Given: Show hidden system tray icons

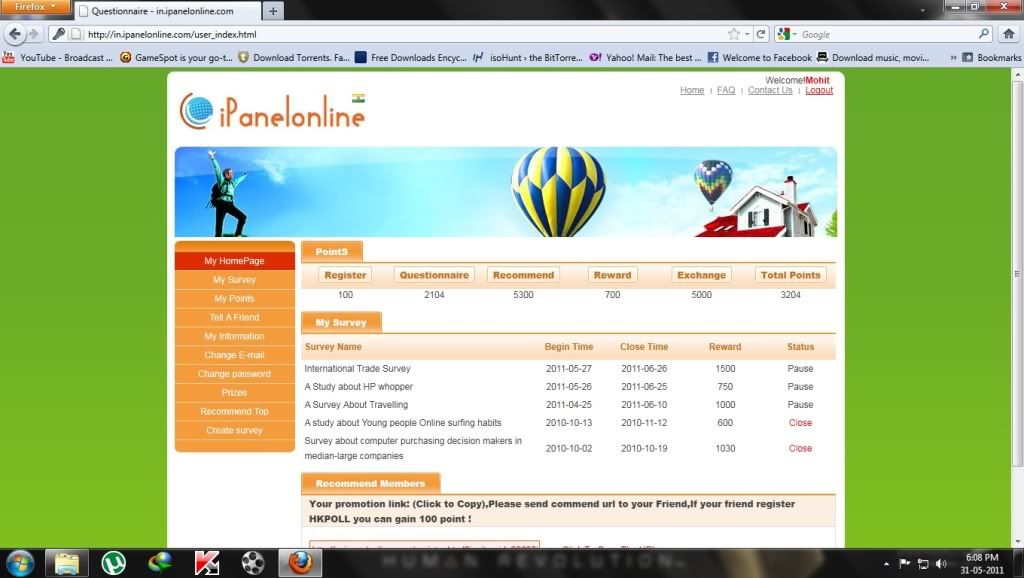Looking at the screenshot, I should pyautogui.click(x=886, y=564).
